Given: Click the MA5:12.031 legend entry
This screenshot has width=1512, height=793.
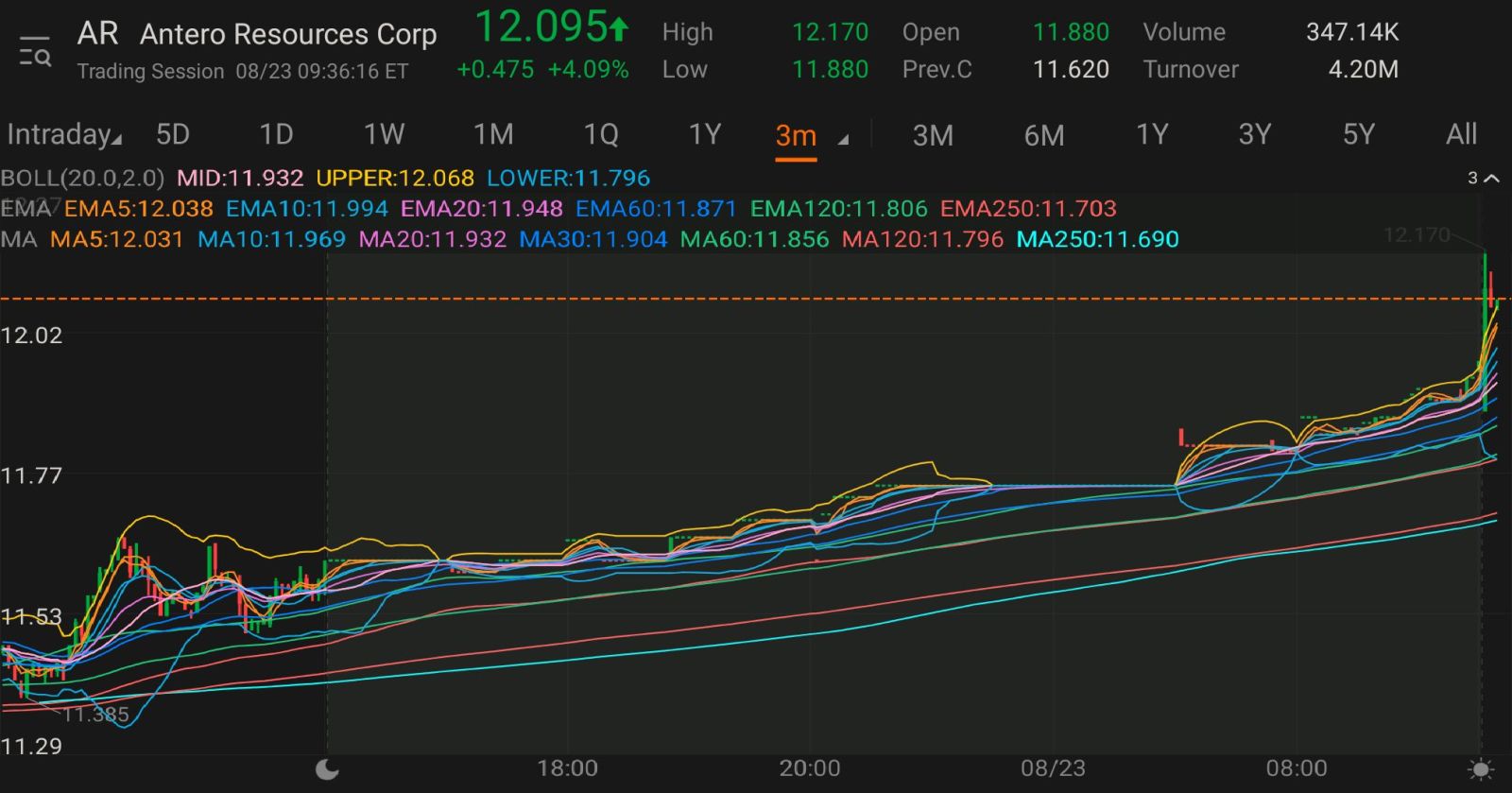Looking at the screenshot, I should 117,239.
